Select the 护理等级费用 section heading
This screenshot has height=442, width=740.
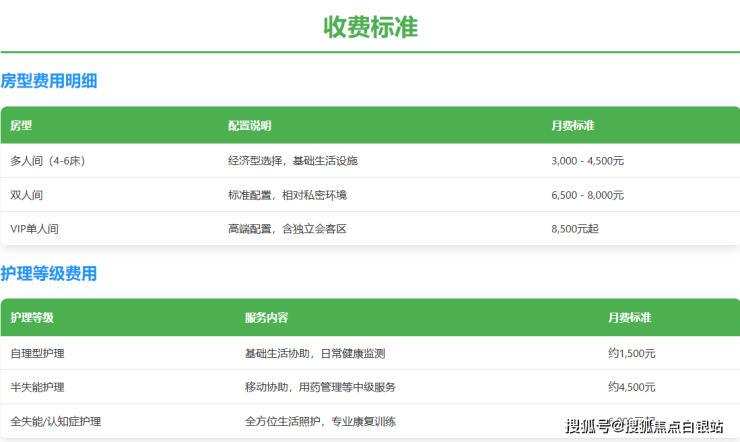[49, 273]
